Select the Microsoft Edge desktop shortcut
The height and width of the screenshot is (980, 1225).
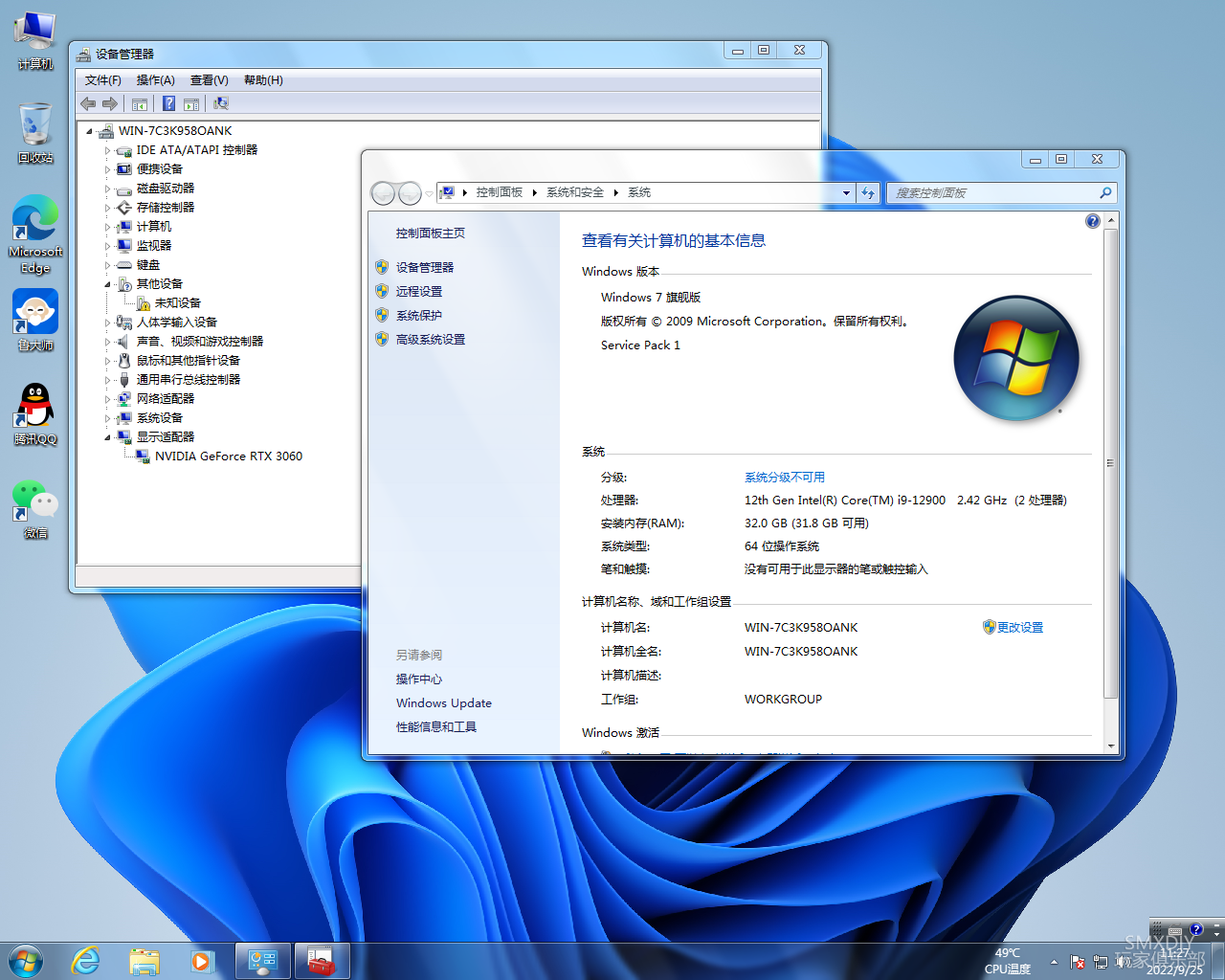pos(35,235)
